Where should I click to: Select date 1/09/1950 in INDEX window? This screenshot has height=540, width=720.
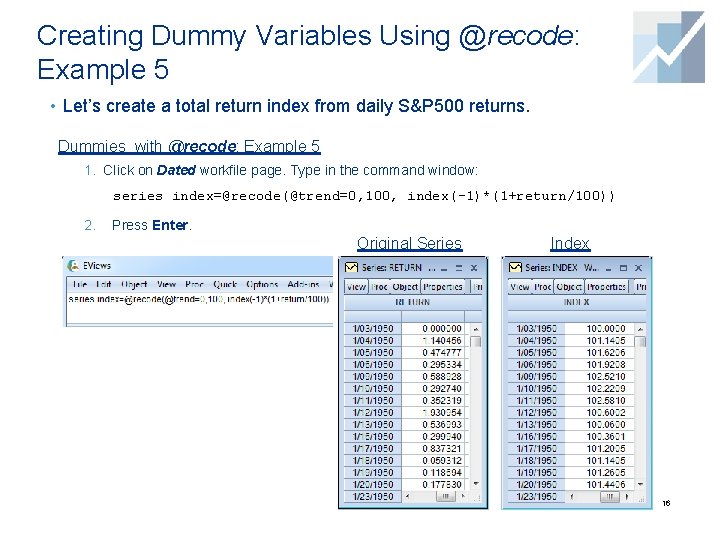coord(536,377)
